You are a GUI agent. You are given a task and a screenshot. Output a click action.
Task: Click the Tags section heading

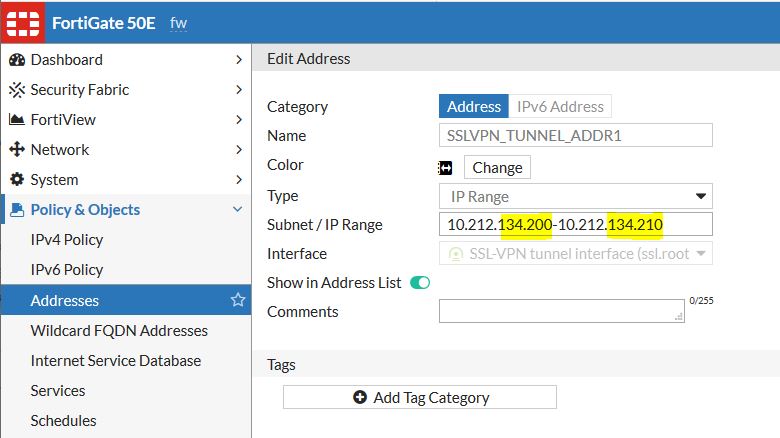point(281,365)
